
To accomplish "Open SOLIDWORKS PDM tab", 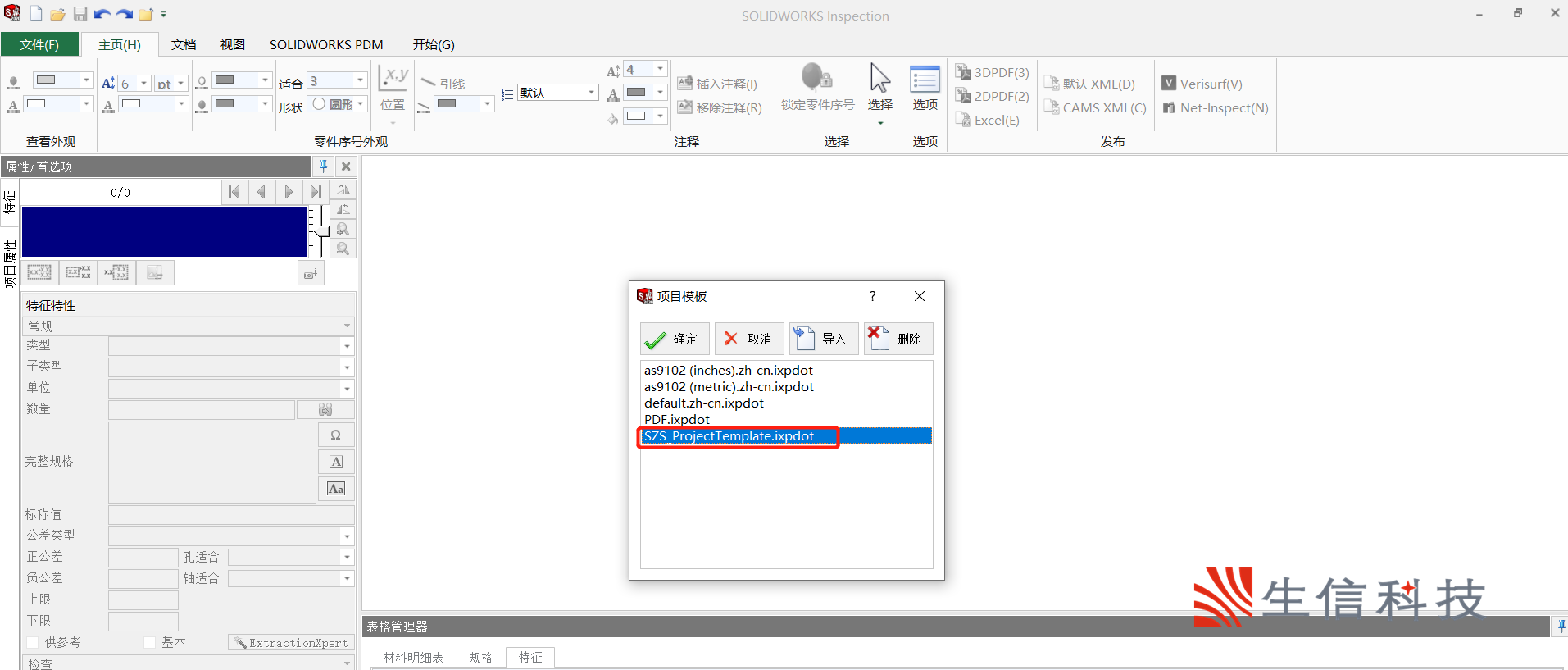I will click(326, 44).
